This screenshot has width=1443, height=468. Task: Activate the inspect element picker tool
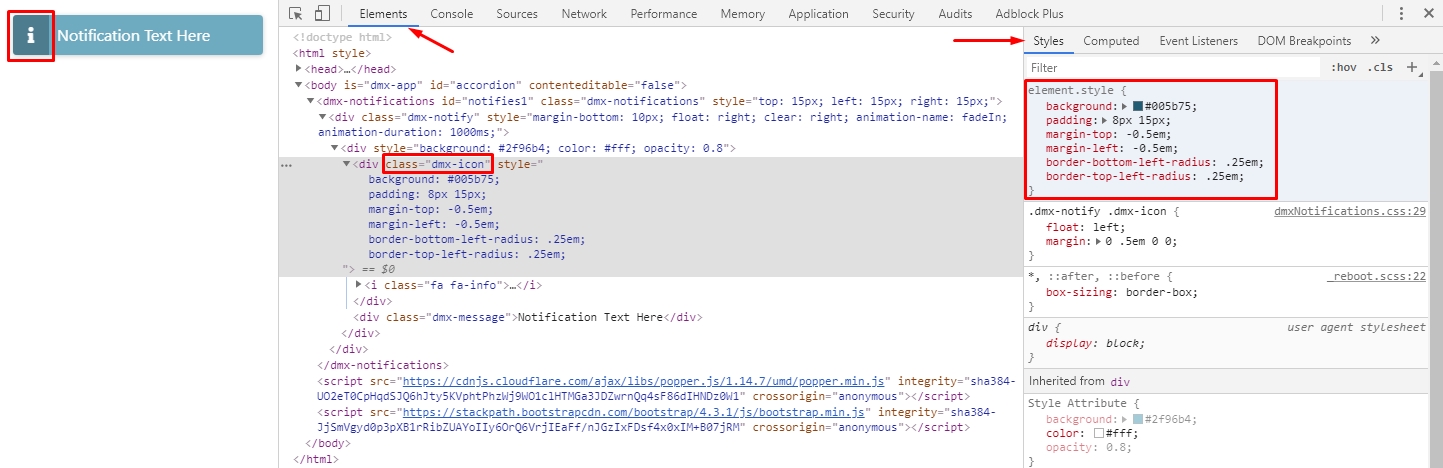[x=297, y=14]
